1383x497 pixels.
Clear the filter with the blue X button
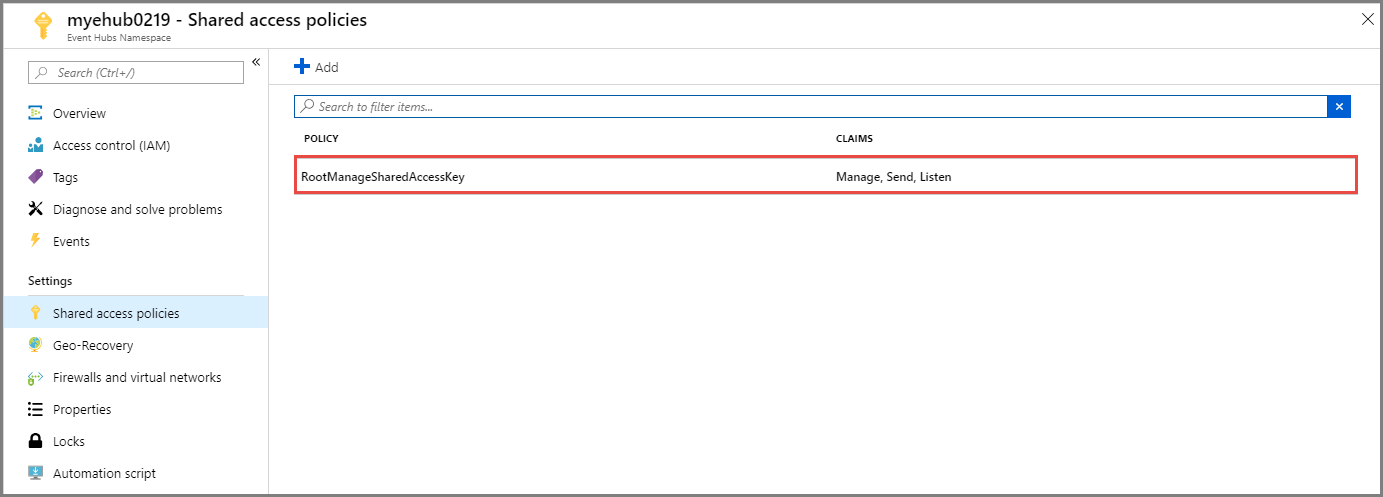[1339, 106]
